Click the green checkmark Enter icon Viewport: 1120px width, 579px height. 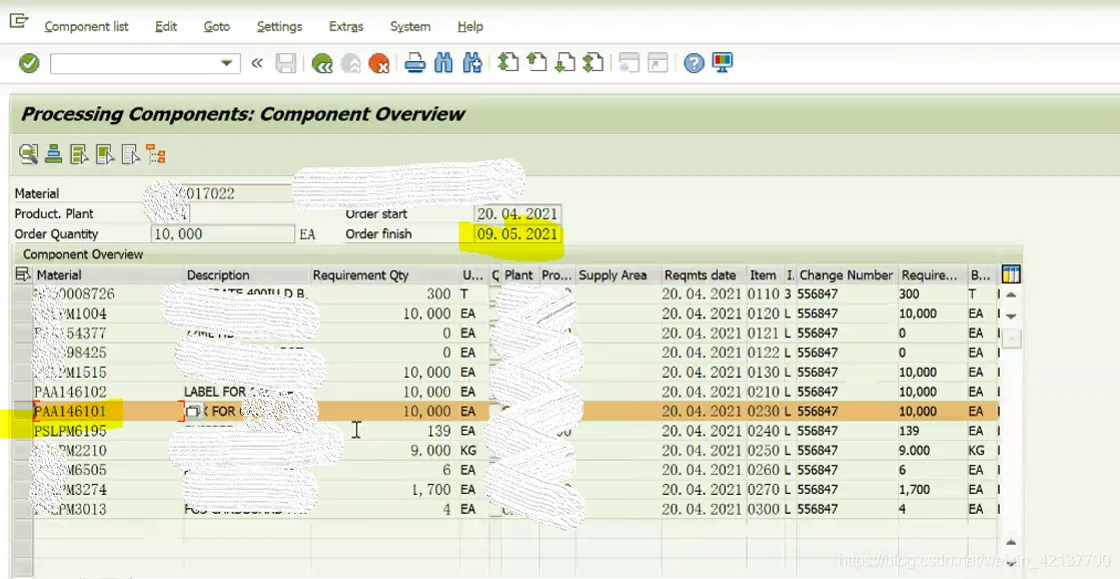tap(29, 64)
